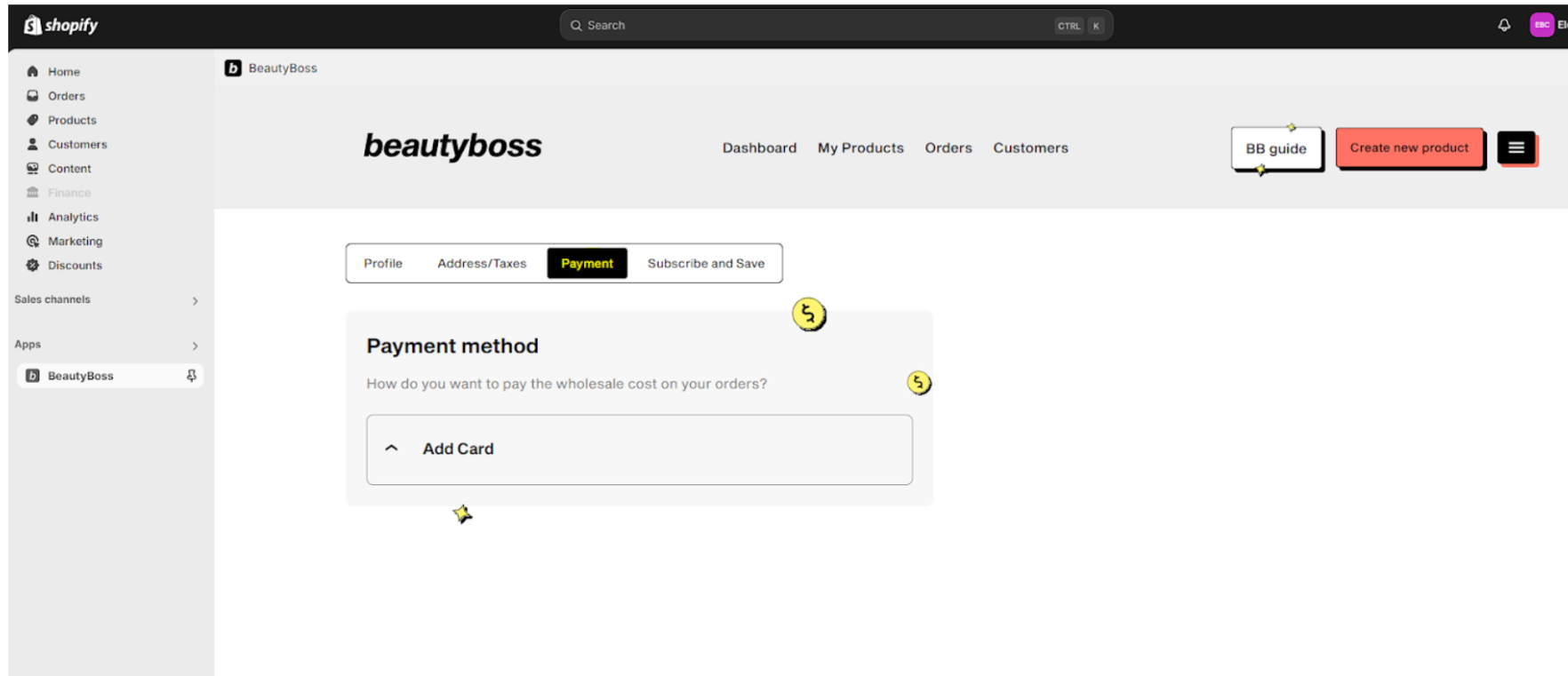The width and height of the screenshot is (1568, 676).
Task: Click the Discounts badge icon
Action: pyautogui.click(x=33, y=265)
